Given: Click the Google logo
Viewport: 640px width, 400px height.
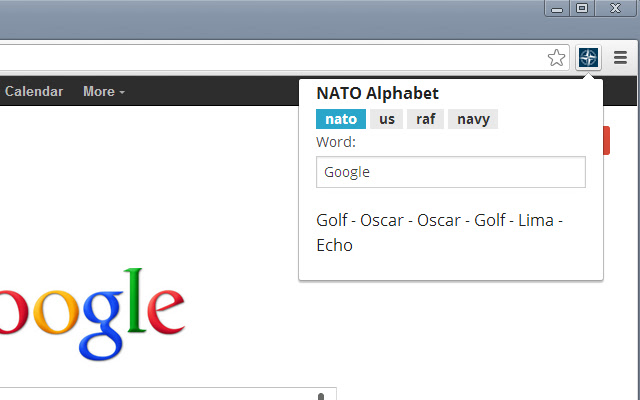Looking at the screenshot, I should 92,314.
